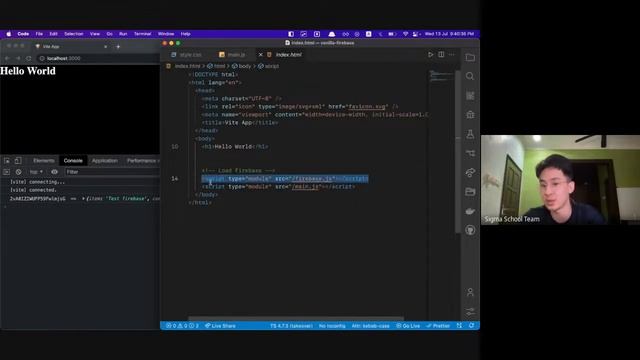Viewport: 640px width, 360px height.
Task: Click the index.html breadcrumb
Action: 187,66
